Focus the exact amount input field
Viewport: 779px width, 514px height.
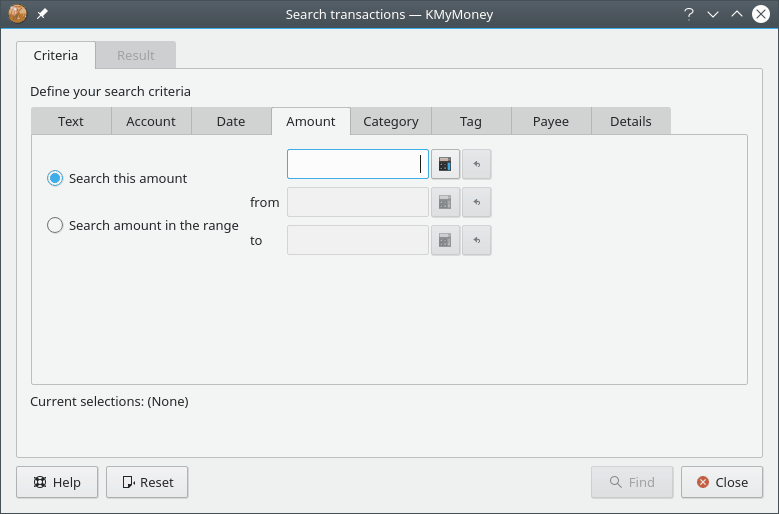point(358,164)
